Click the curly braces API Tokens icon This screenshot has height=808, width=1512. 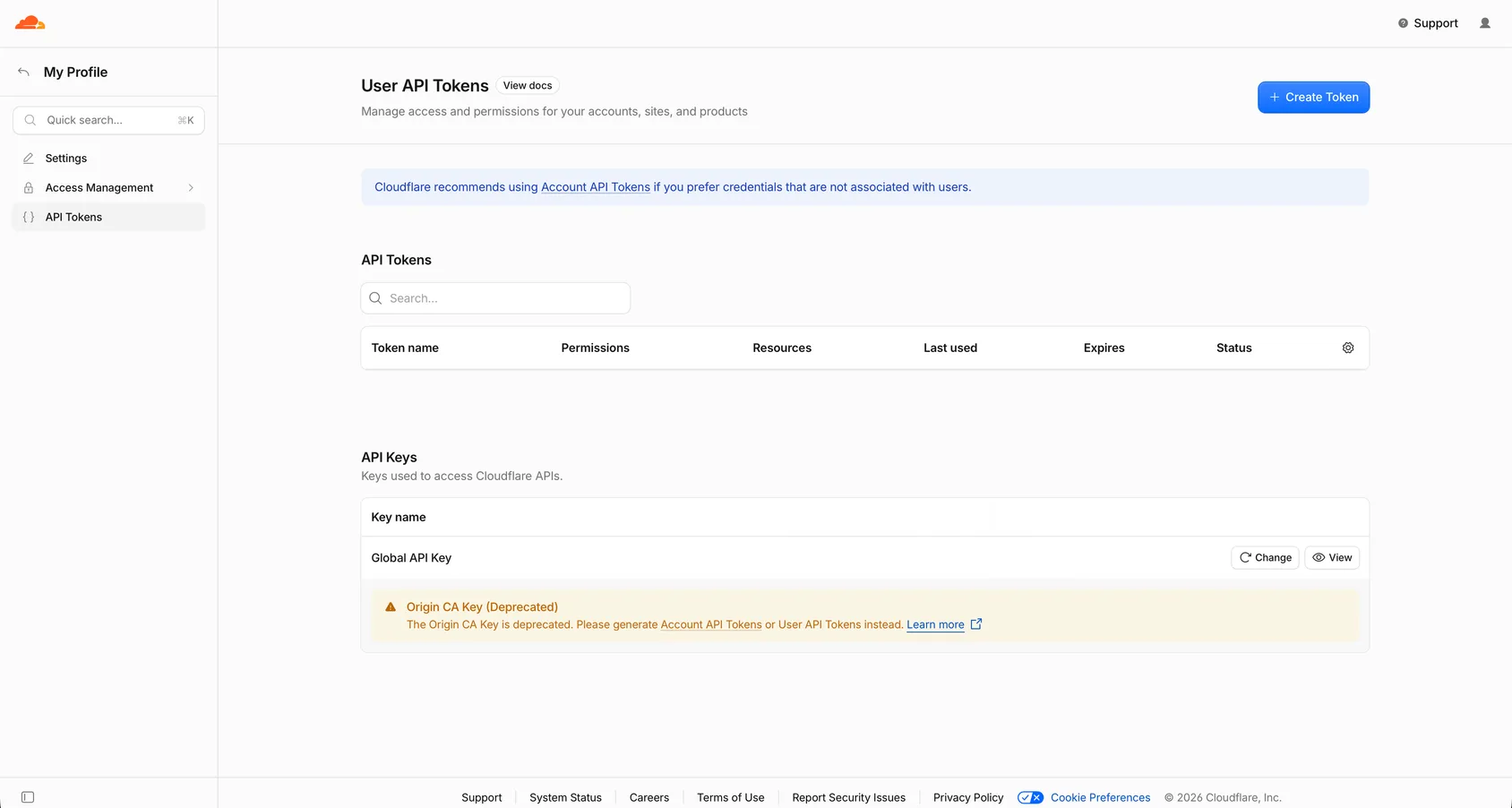(x=29, y=217)
